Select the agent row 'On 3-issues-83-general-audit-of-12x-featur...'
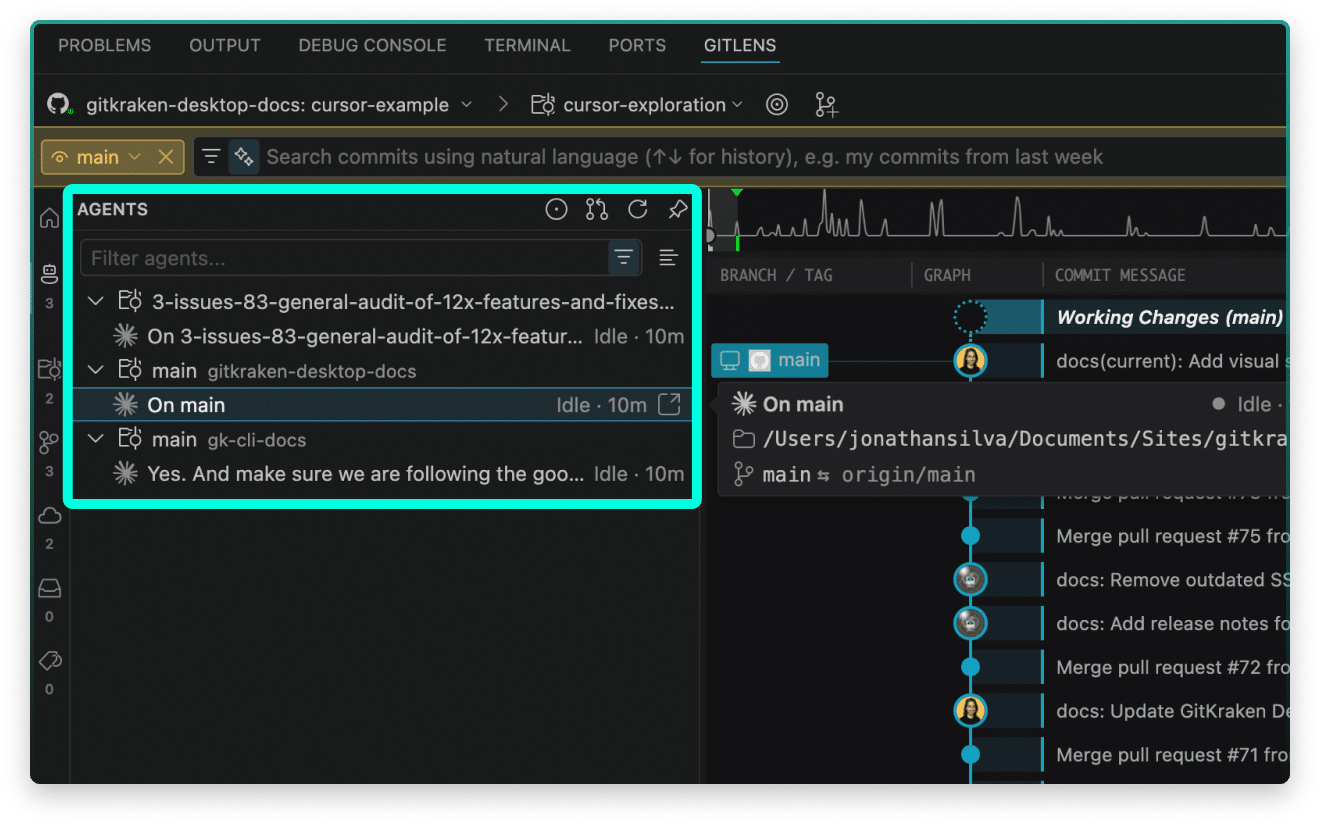Image resolution: width=1320 pixels, height=824 pixels. [383, 336]
